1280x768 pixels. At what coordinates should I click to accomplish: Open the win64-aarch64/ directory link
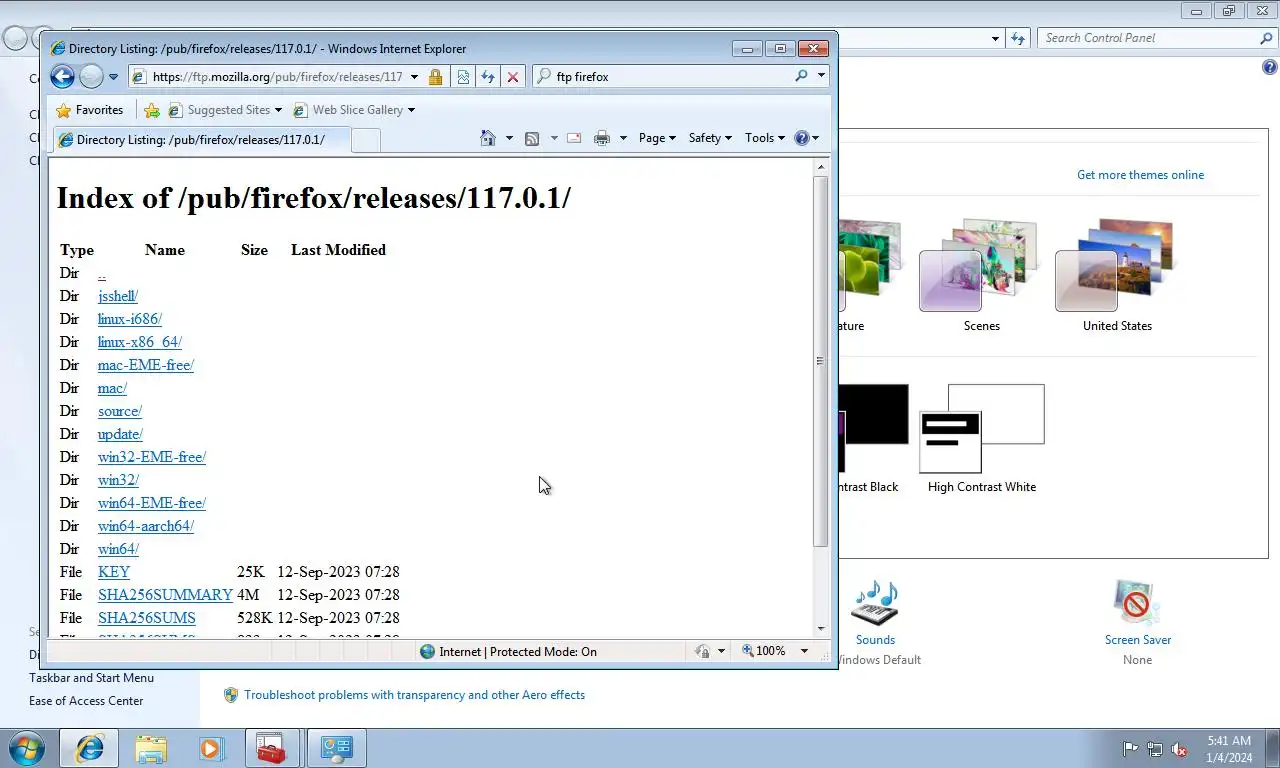[146, 526]
